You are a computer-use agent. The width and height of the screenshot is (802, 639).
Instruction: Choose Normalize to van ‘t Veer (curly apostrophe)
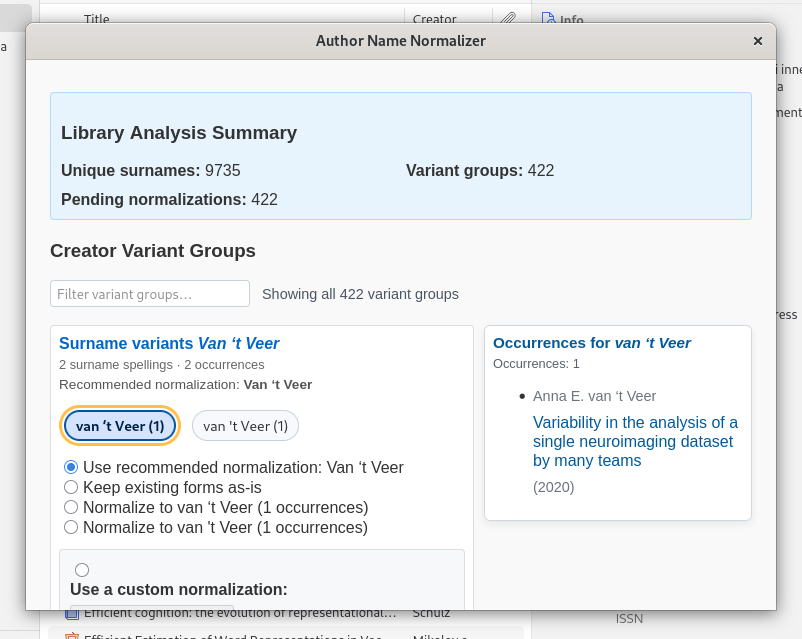(x=71, y=507)
